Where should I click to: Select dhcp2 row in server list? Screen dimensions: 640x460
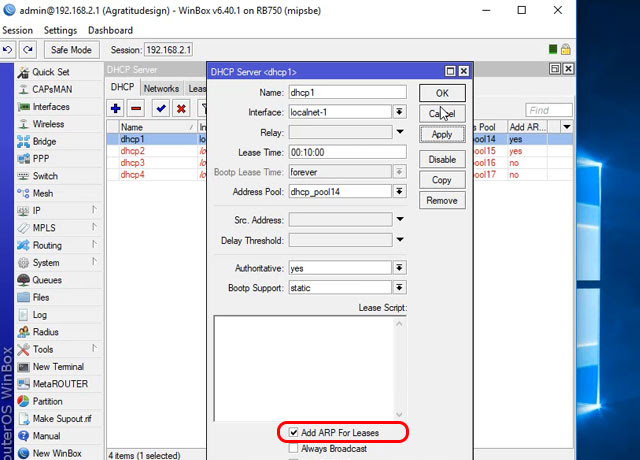(156, 151)
